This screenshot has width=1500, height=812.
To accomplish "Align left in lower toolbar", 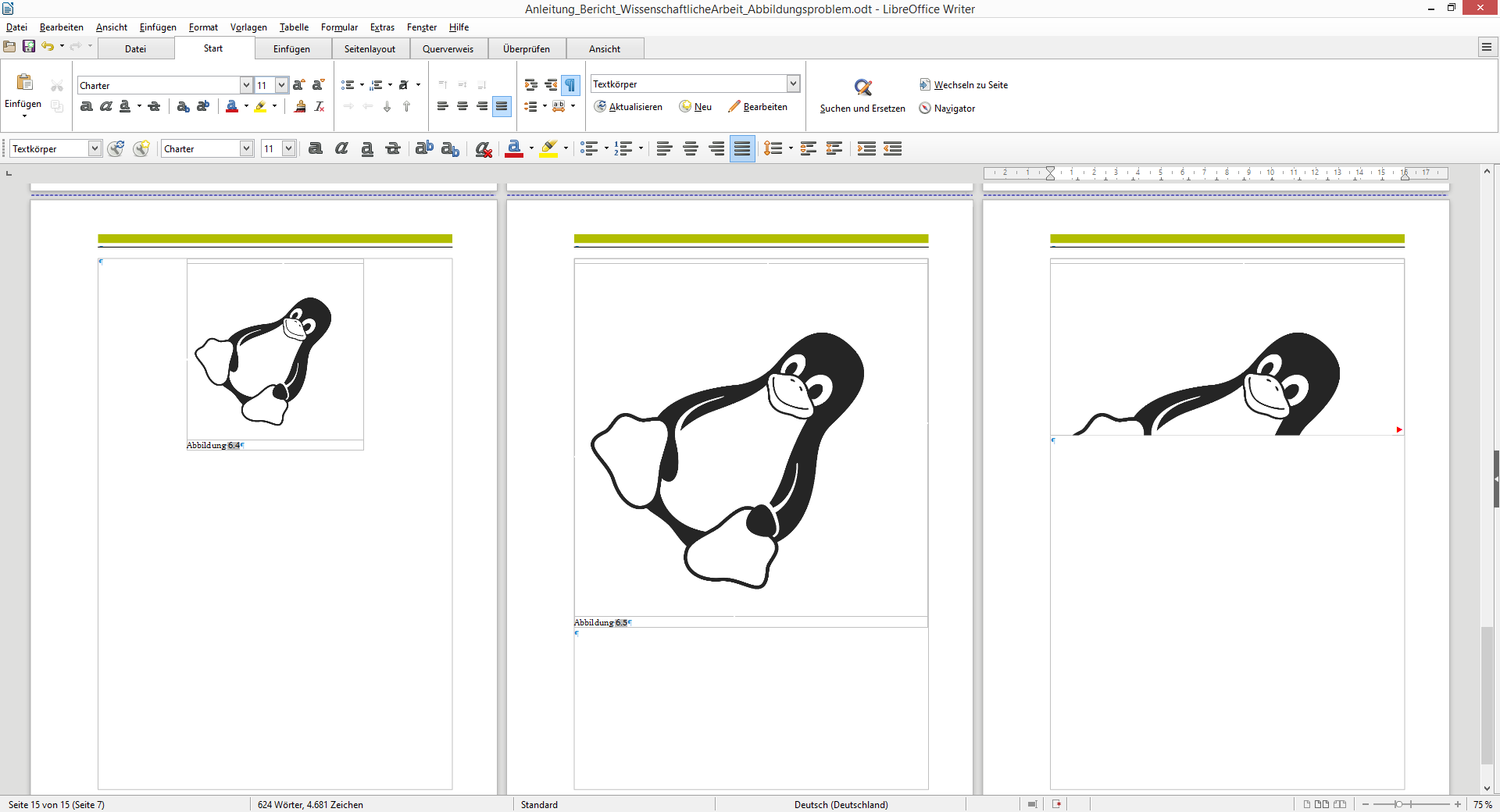I will [664, 148].
